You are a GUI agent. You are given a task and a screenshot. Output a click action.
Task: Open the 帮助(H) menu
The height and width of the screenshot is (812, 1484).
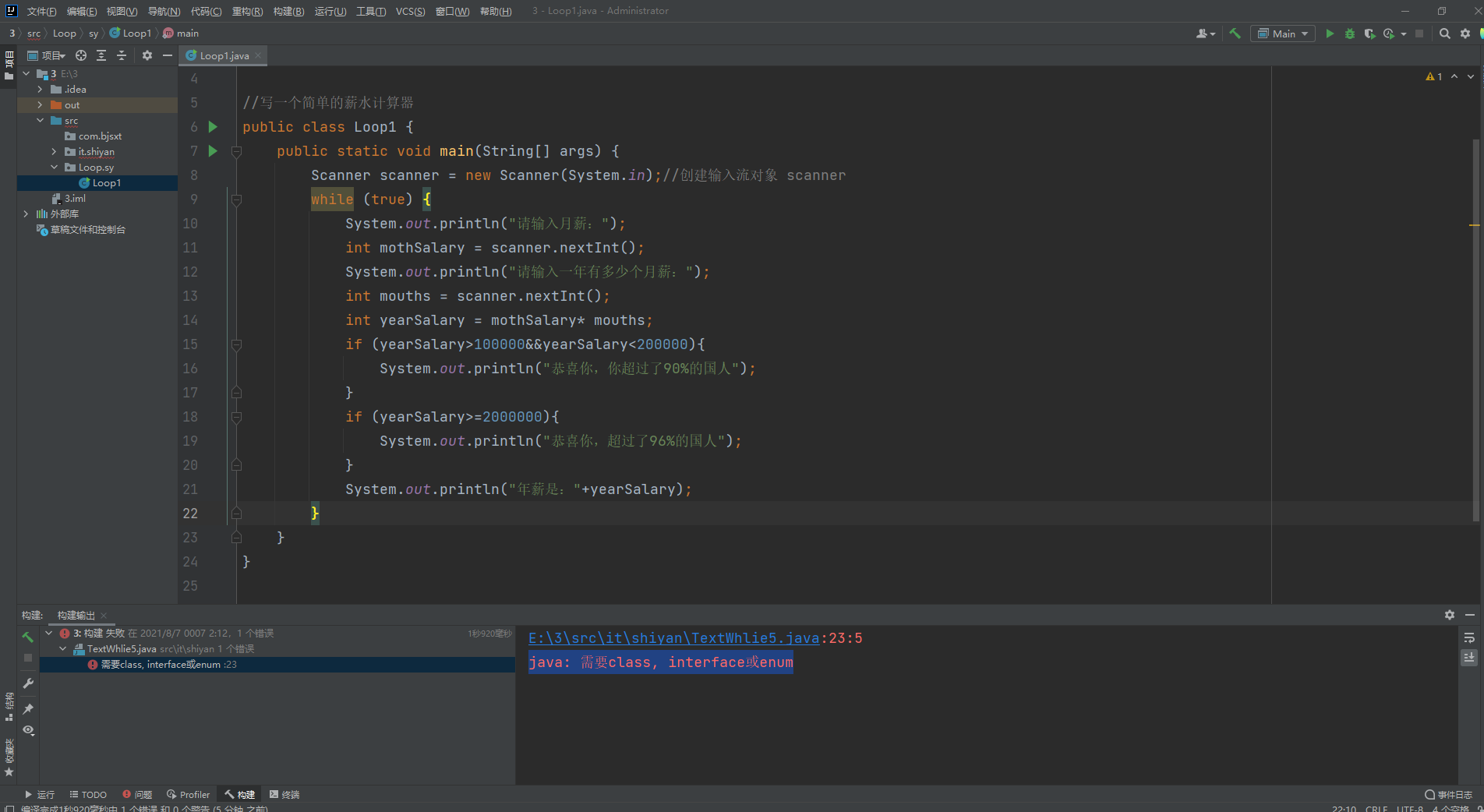(x=496, y=11)
